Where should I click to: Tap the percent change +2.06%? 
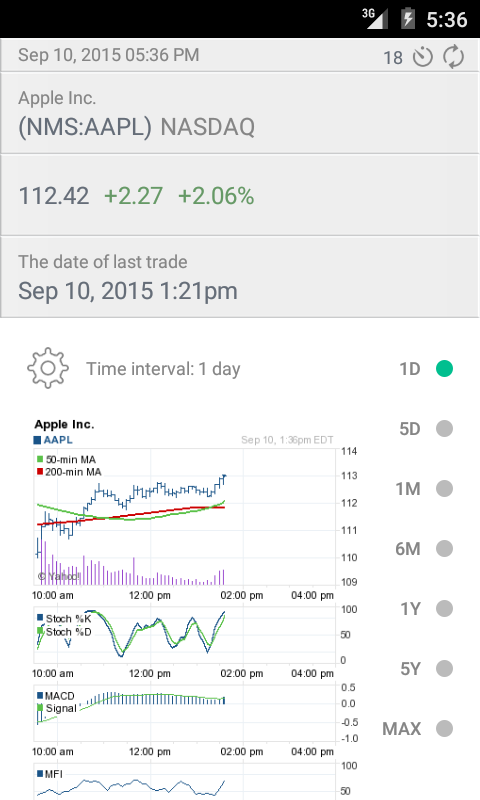point(216,196)
